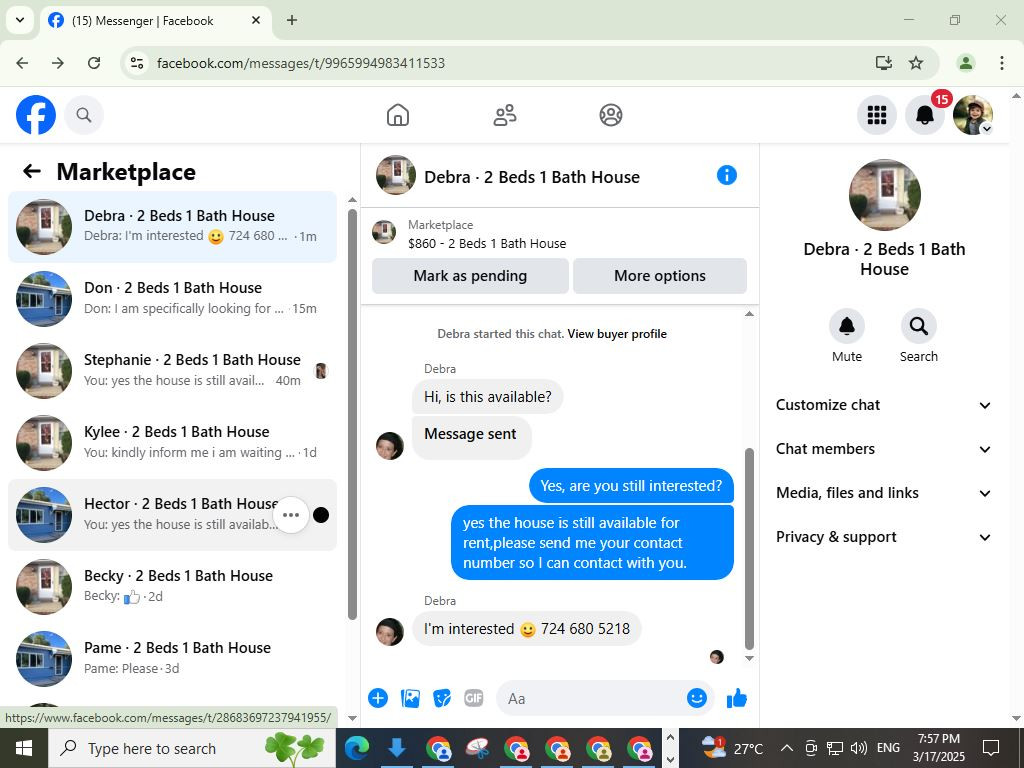Open the emoji picker smiley icon

(697, 698)
